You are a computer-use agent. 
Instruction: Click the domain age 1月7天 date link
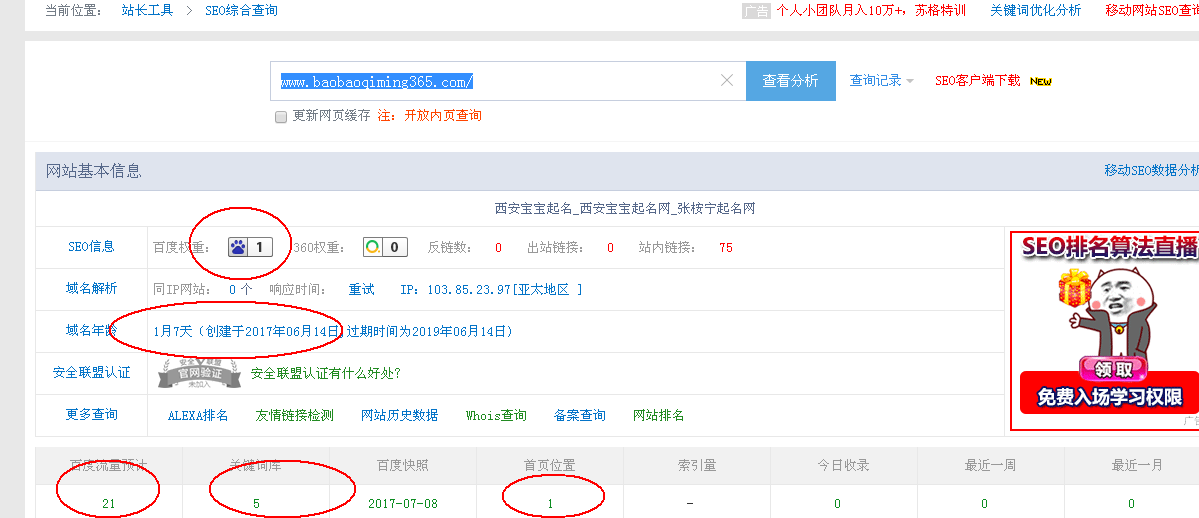click(x=333, y=331)
